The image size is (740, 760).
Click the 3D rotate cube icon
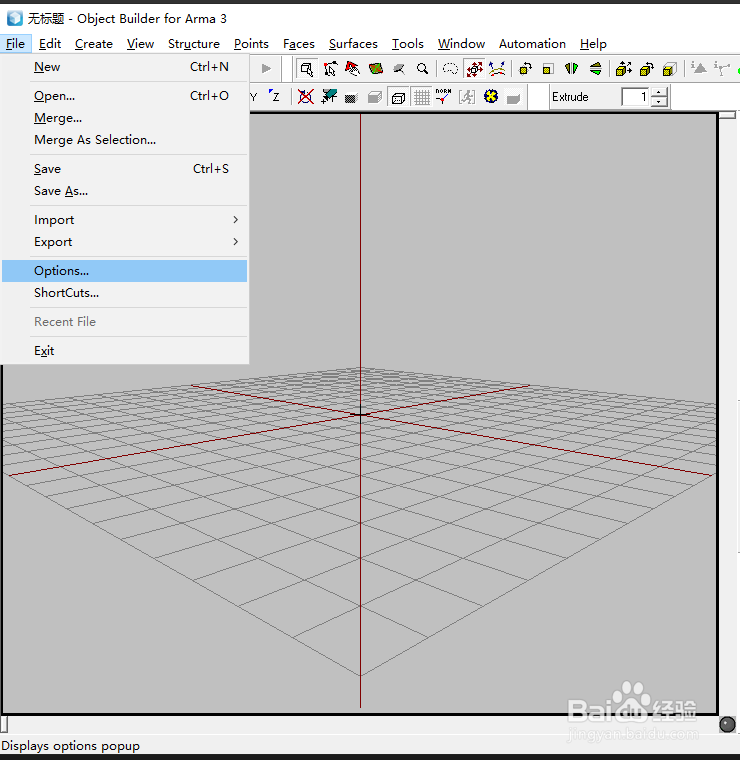point(646,69)
